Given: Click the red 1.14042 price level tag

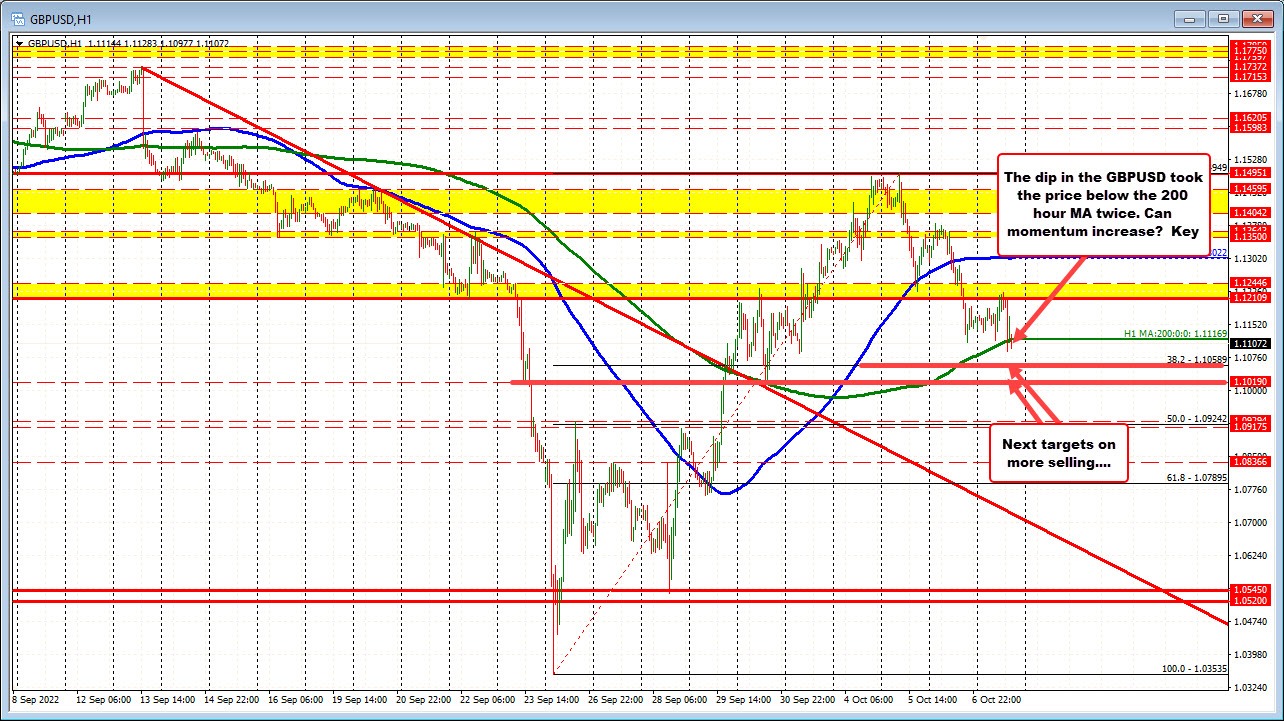Looking at the screenshot, I should click(1250, 213).
